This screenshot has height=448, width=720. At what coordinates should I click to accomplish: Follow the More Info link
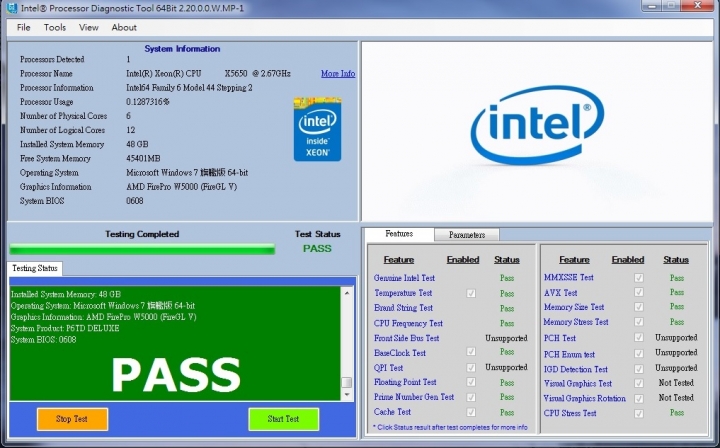[x=338, y=73]
